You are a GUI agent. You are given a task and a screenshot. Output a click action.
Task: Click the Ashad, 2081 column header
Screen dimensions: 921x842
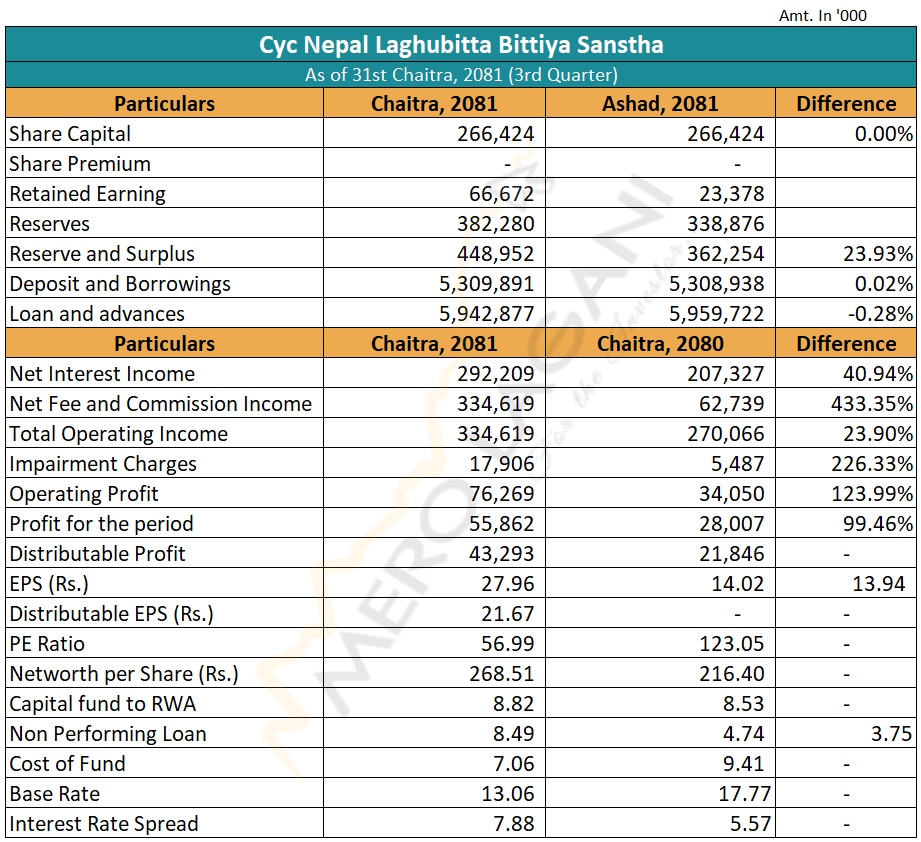pyautogui.click(x=660, y=104)
